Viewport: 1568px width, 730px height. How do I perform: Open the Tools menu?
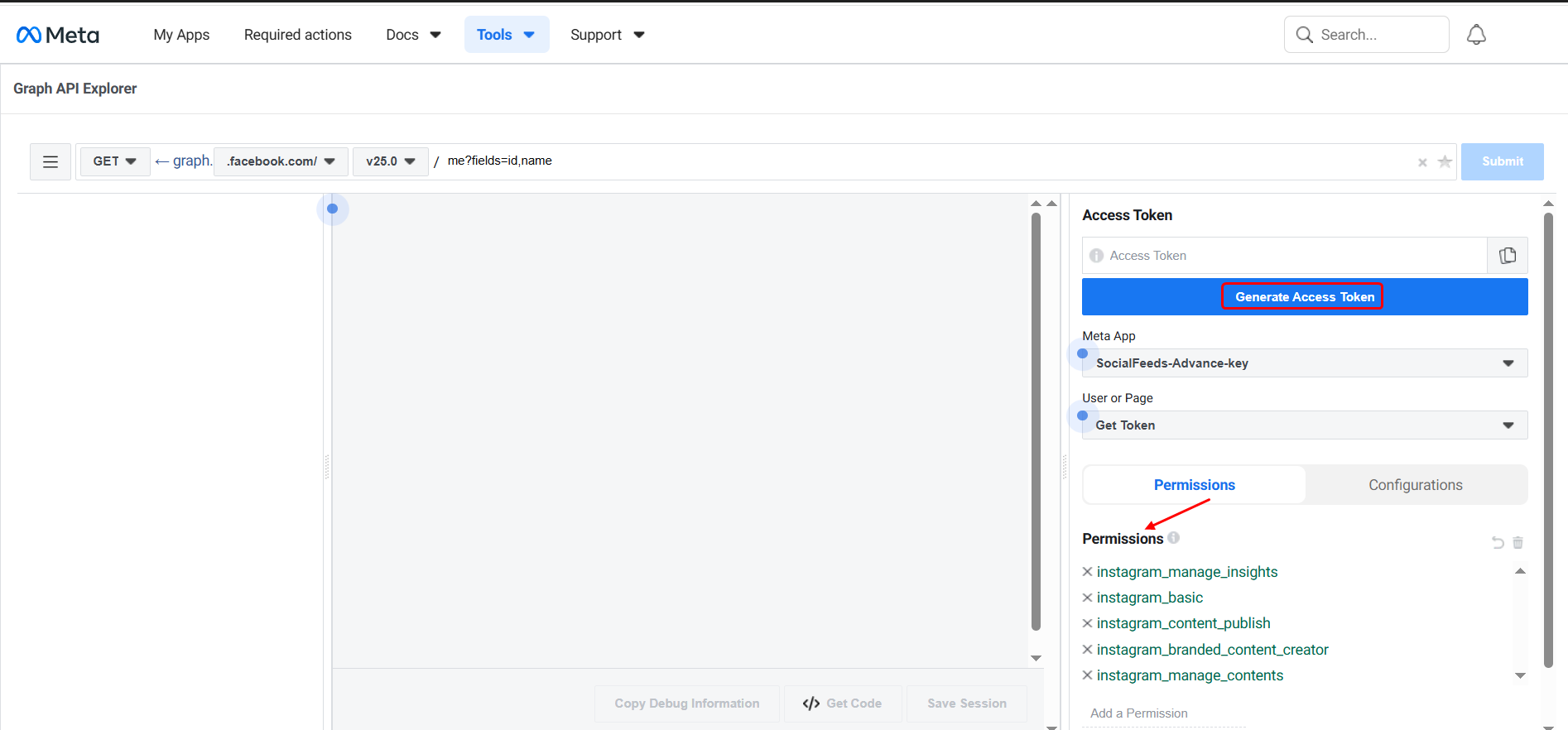506,35
